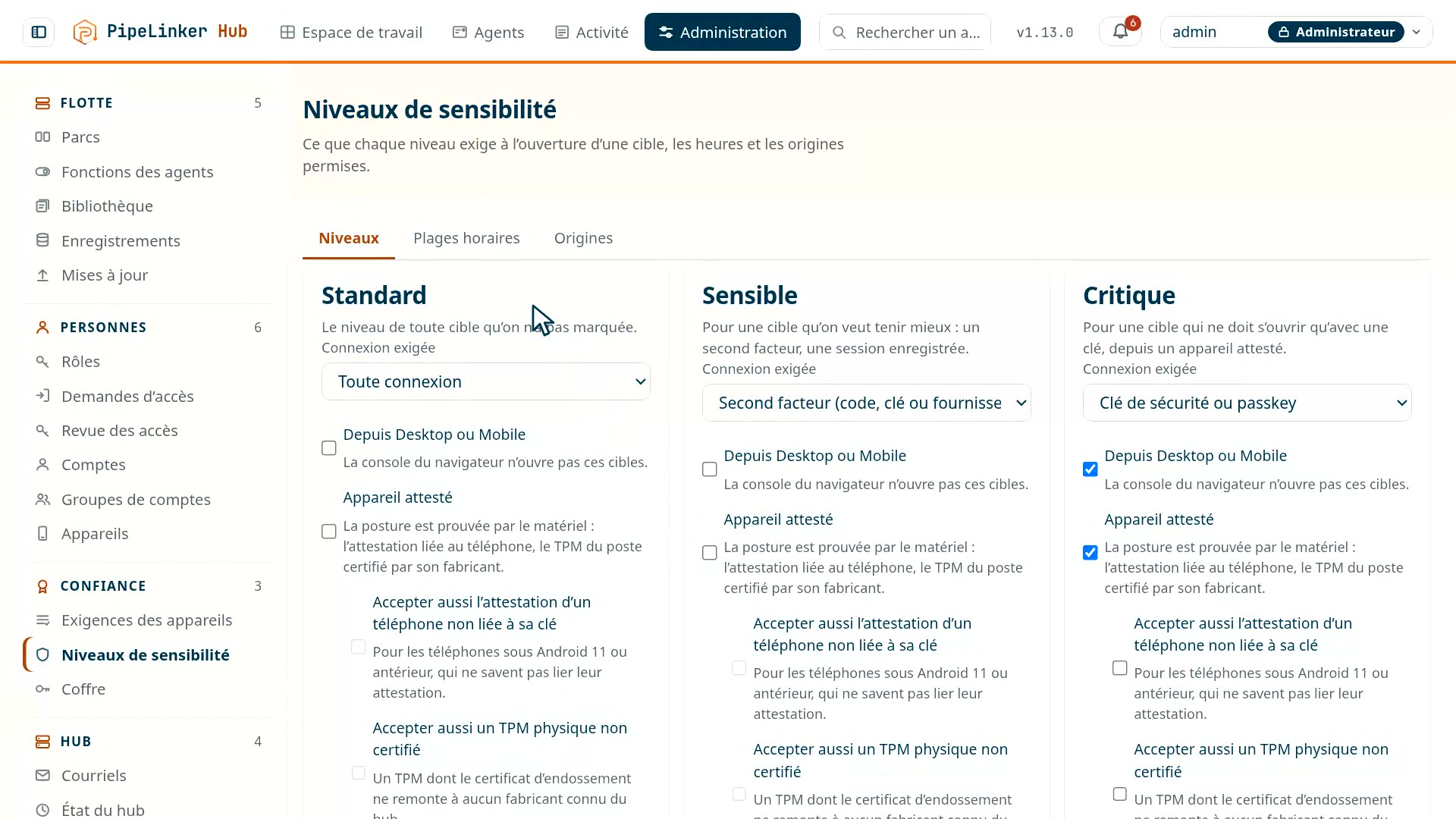Enable Depuis Desktop ou Mobile for Standard
Screen dimensions: 1456x819
coord(328,448)
